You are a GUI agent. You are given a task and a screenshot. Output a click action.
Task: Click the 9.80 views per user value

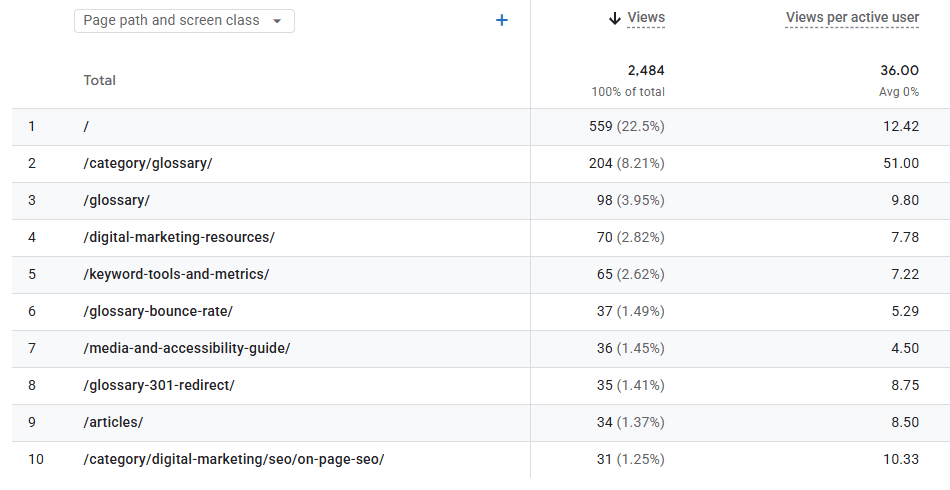coord(905,200)
